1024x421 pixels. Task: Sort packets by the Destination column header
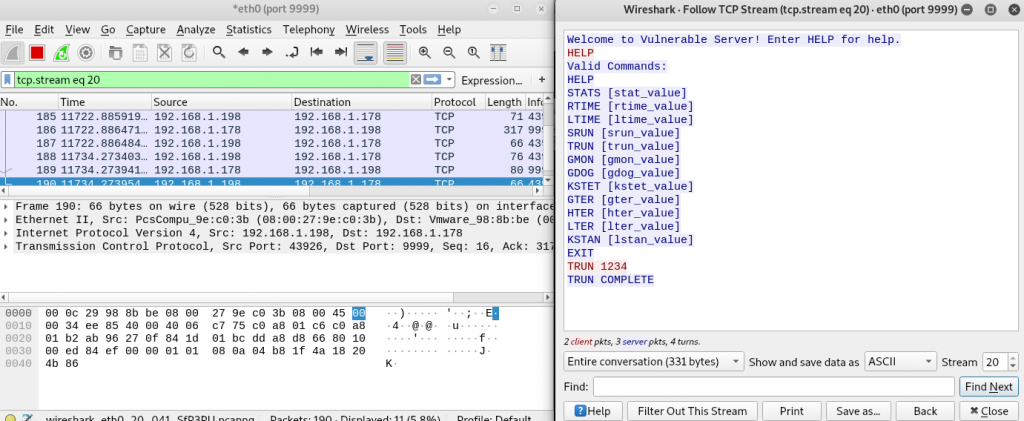point(361,102)
